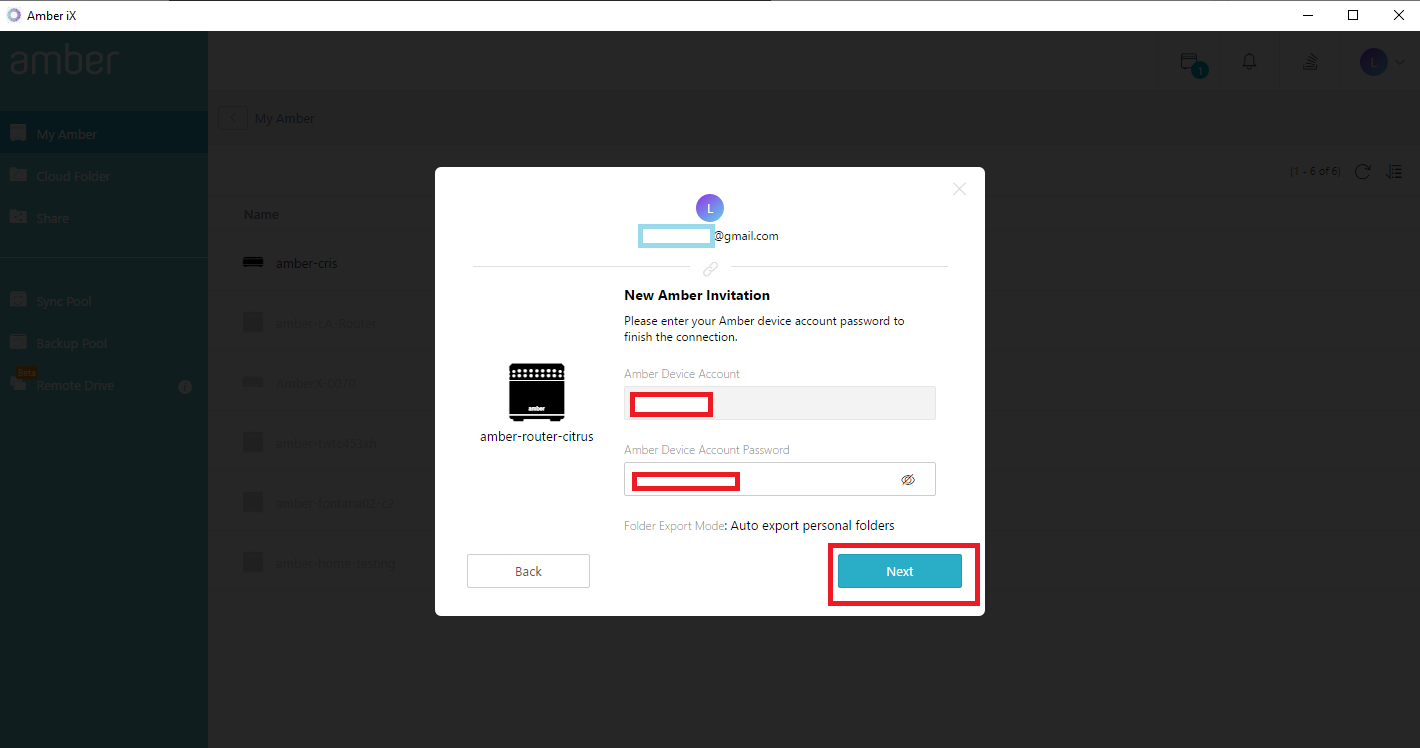This screenshot has height=748, width=1420.
Task: Click the Amber iX app icon in title bar
Action: (x=14, y=15)
